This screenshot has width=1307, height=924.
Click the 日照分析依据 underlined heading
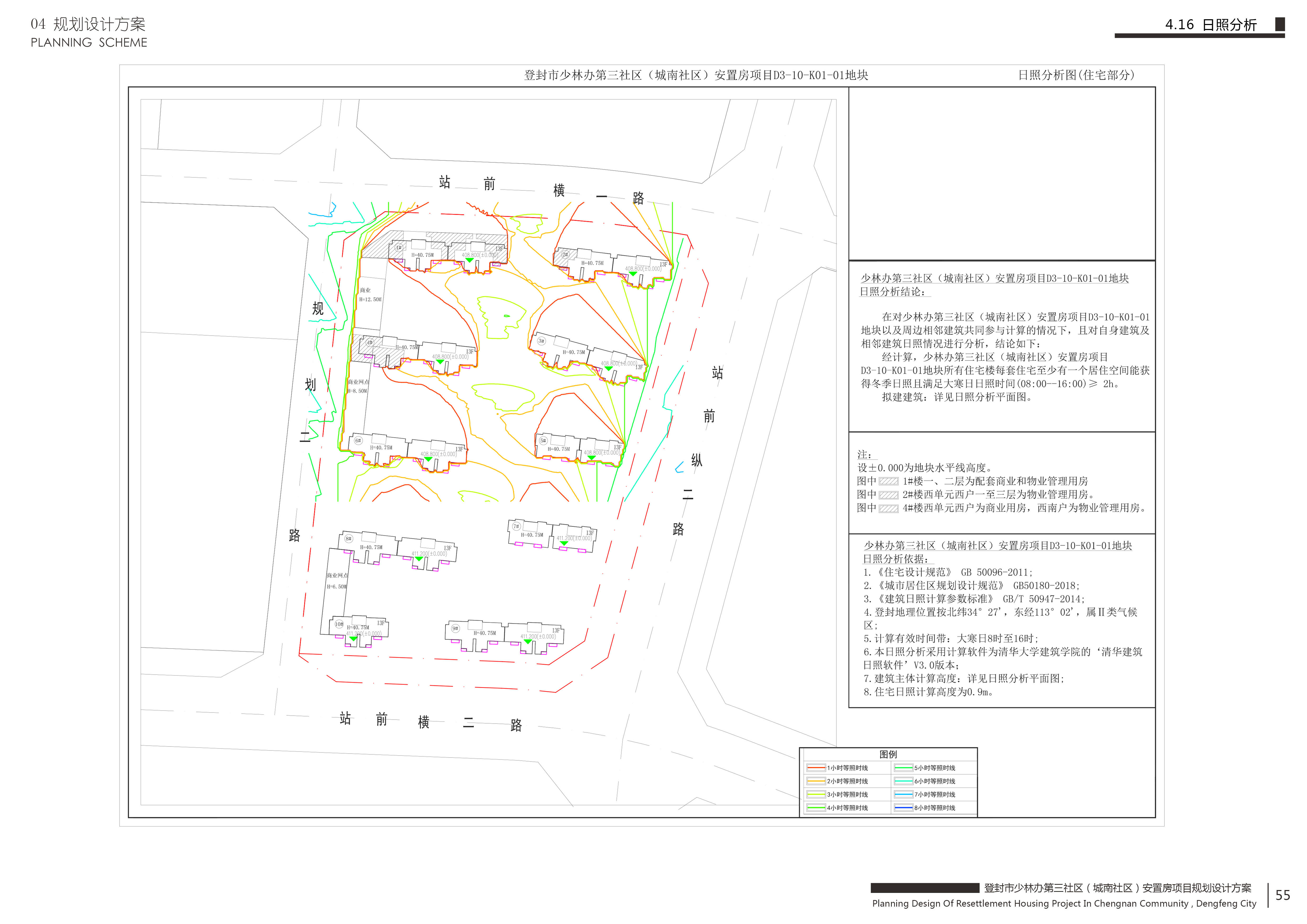click(x=895, y=559)
